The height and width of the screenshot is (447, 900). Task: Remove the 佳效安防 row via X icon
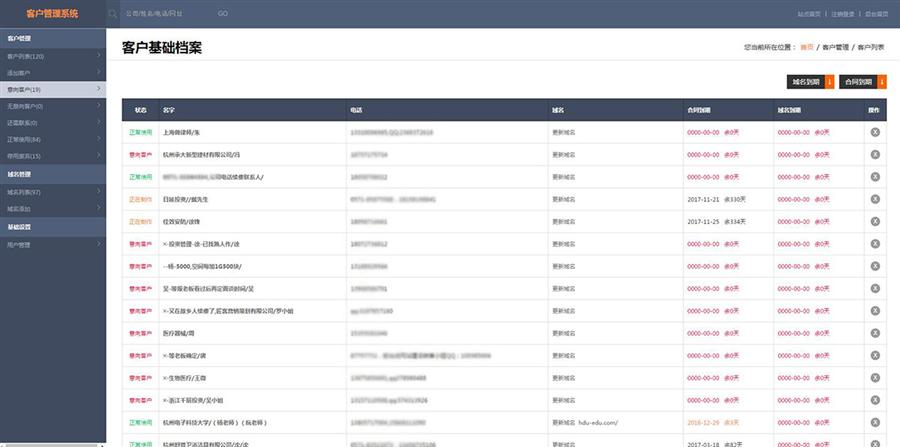click(874, 221)
